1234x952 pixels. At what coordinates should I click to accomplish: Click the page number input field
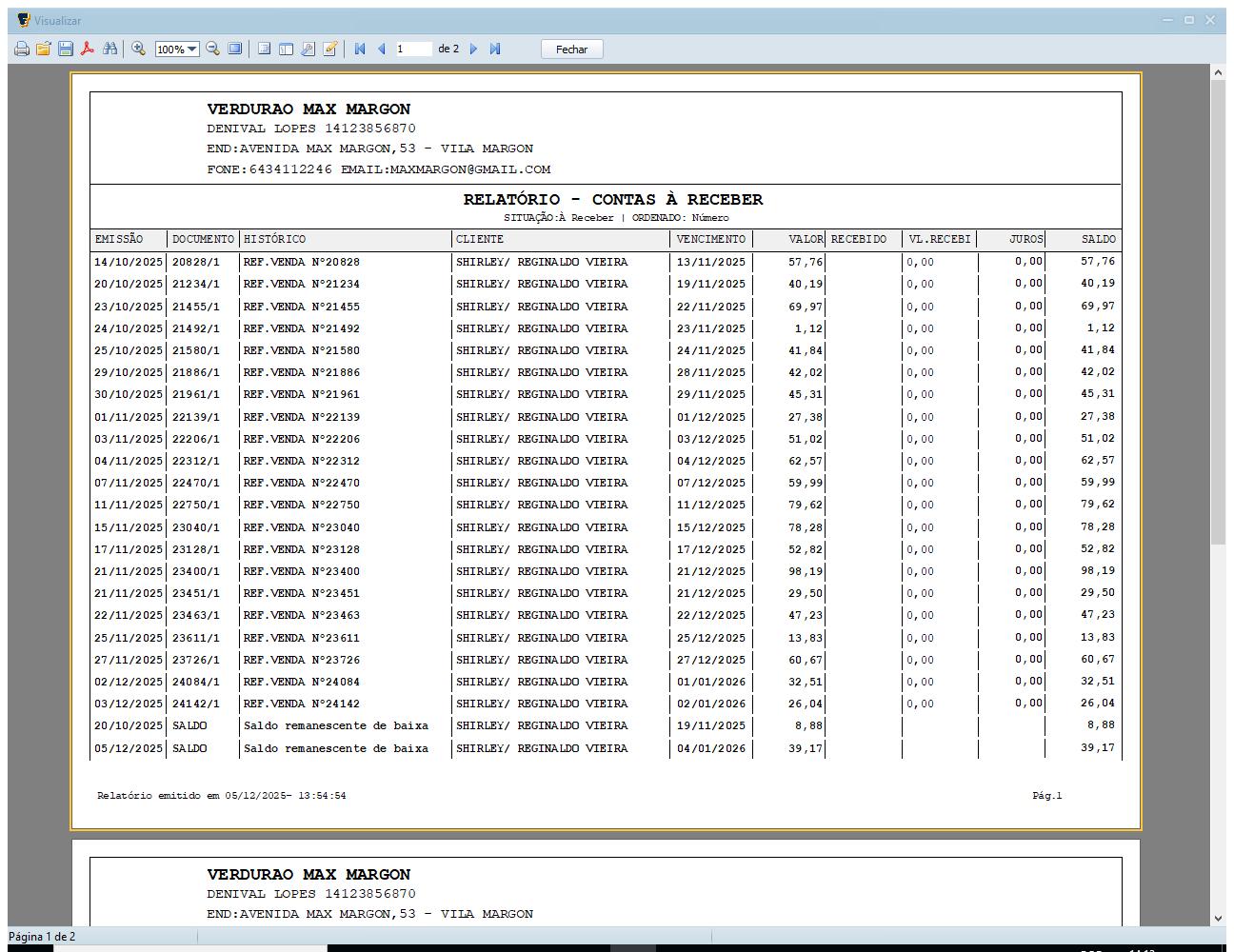coord(413,49)
